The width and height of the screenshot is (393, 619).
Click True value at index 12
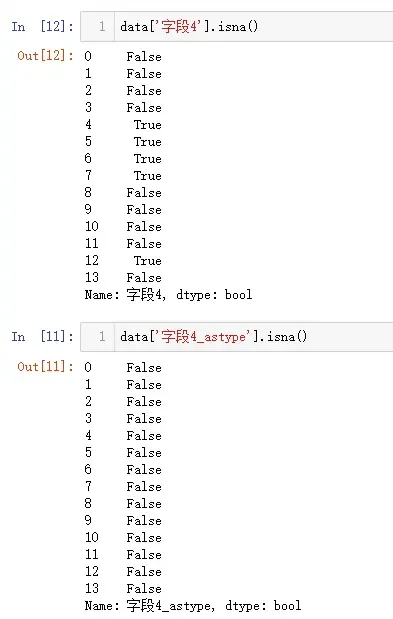pos(148,261)
